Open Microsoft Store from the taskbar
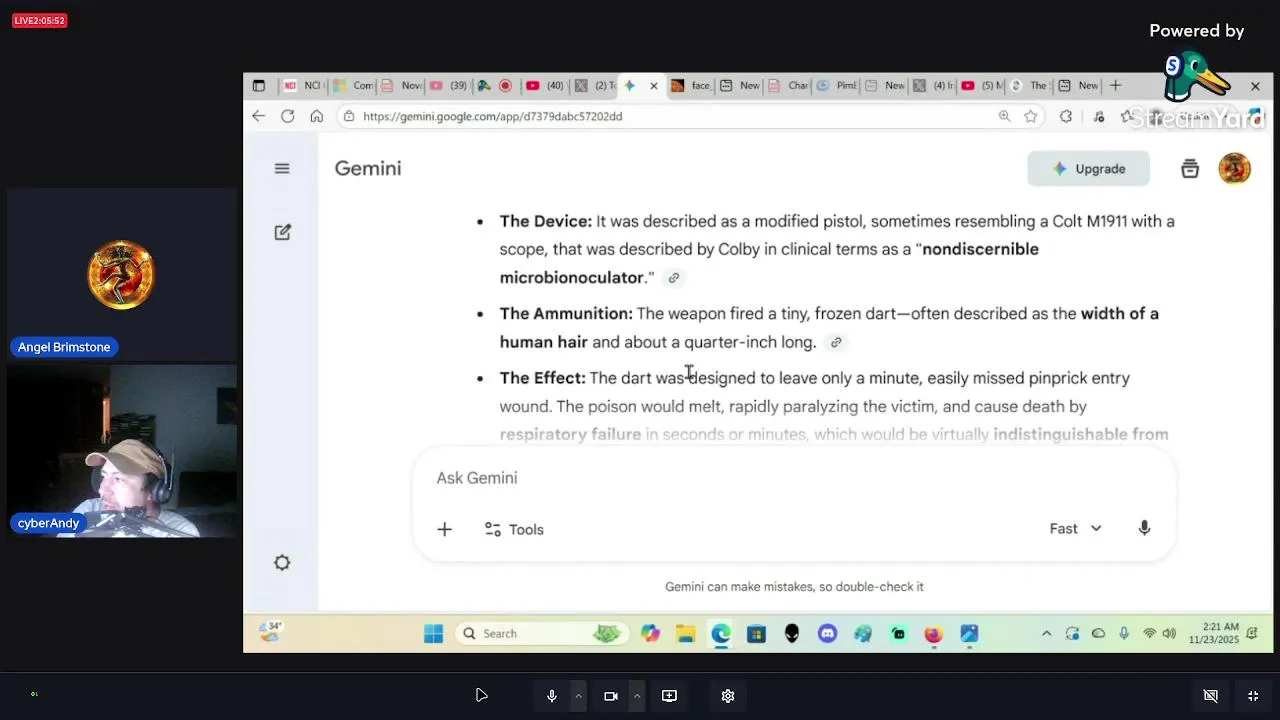Screen dimensions: 1280x720 click(x=756, y=634)
